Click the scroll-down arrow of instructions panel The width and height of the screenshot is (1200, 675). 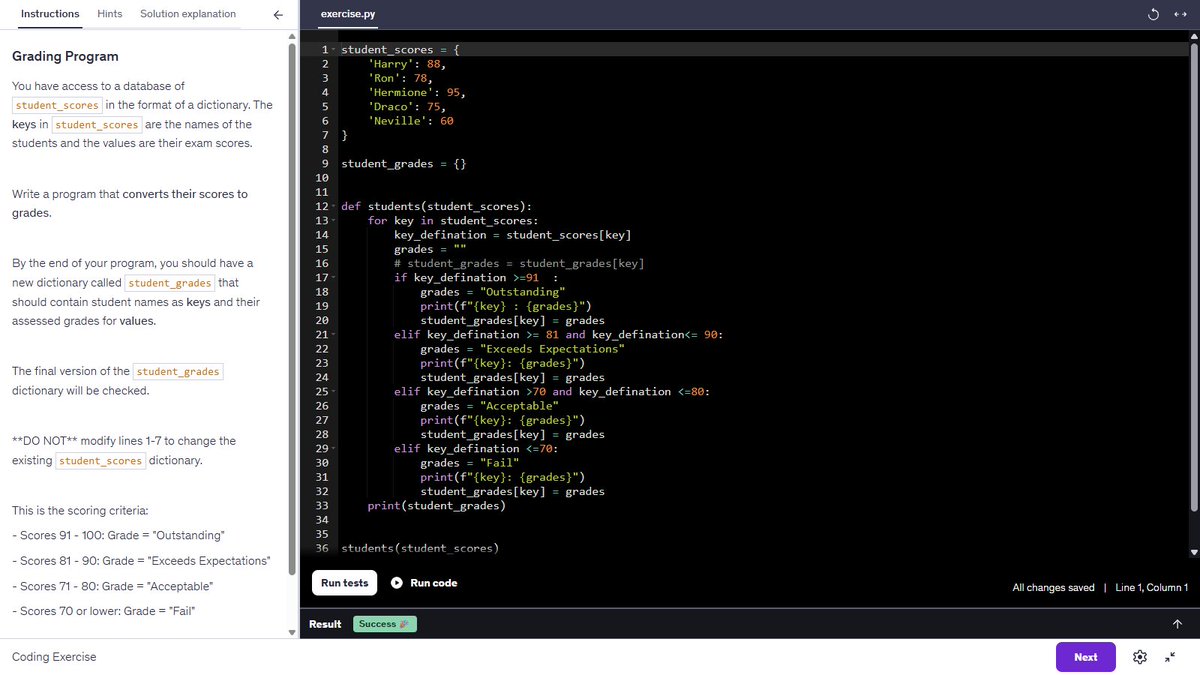pos(293,632)
